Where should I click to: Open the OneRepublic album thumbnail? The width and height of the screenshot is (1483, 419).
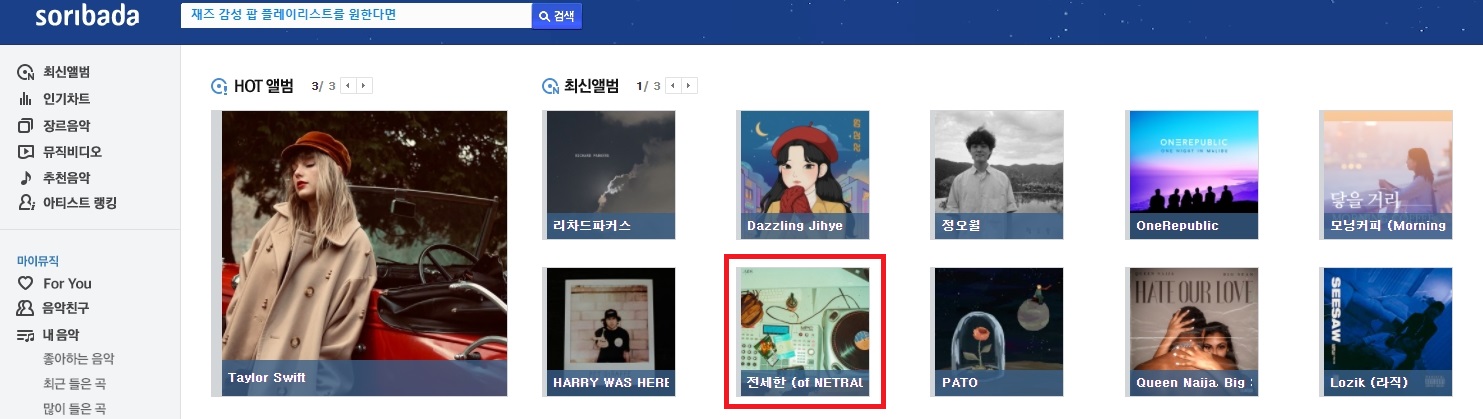[1192, 175]
